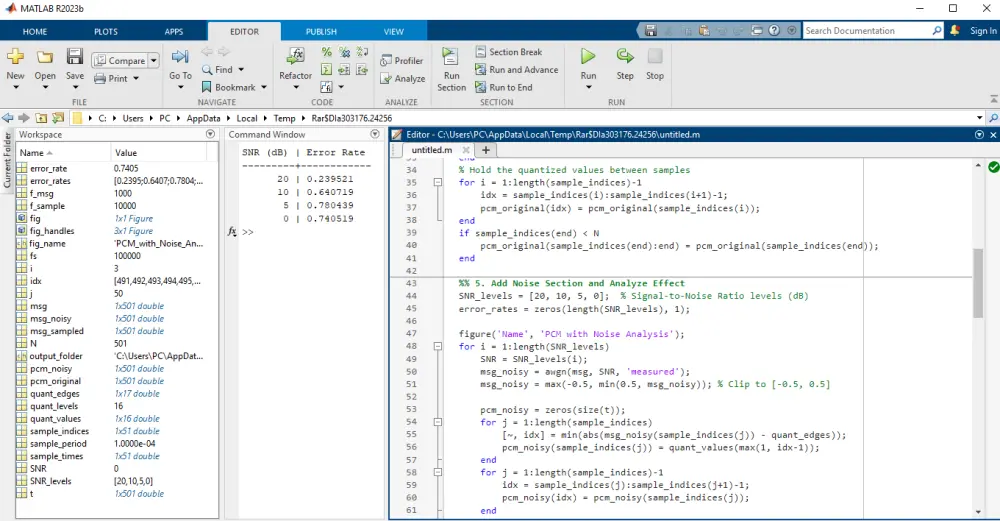The image size is (1000, 521).
Task: Click the AppData folder in the address bar
Action: click(x=203, y=118)
